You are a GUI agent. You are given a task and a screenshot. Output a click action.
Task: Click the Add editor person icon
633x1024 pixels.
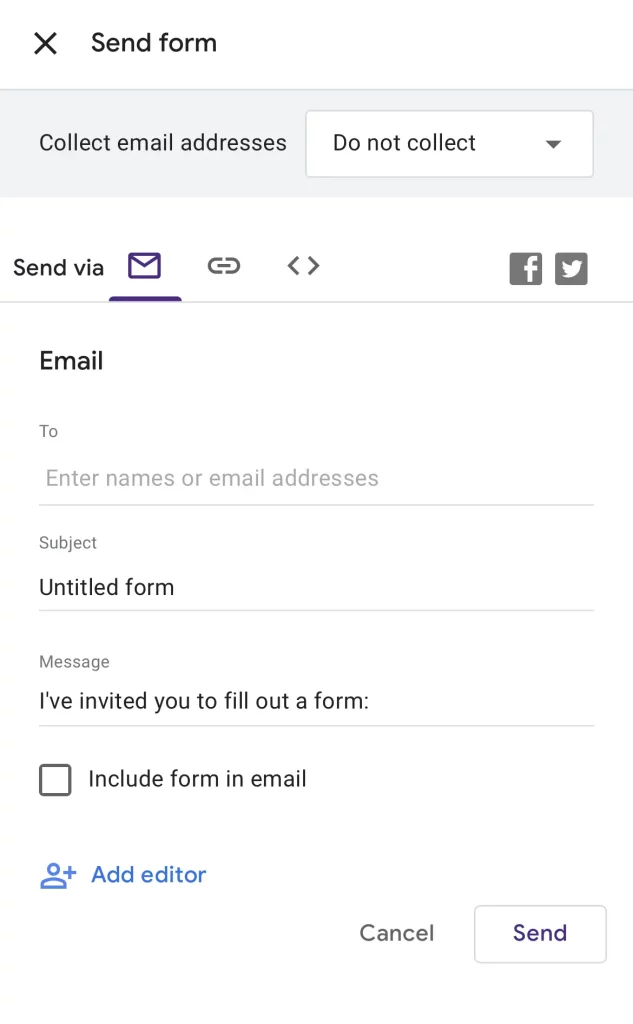pos(55,874)
